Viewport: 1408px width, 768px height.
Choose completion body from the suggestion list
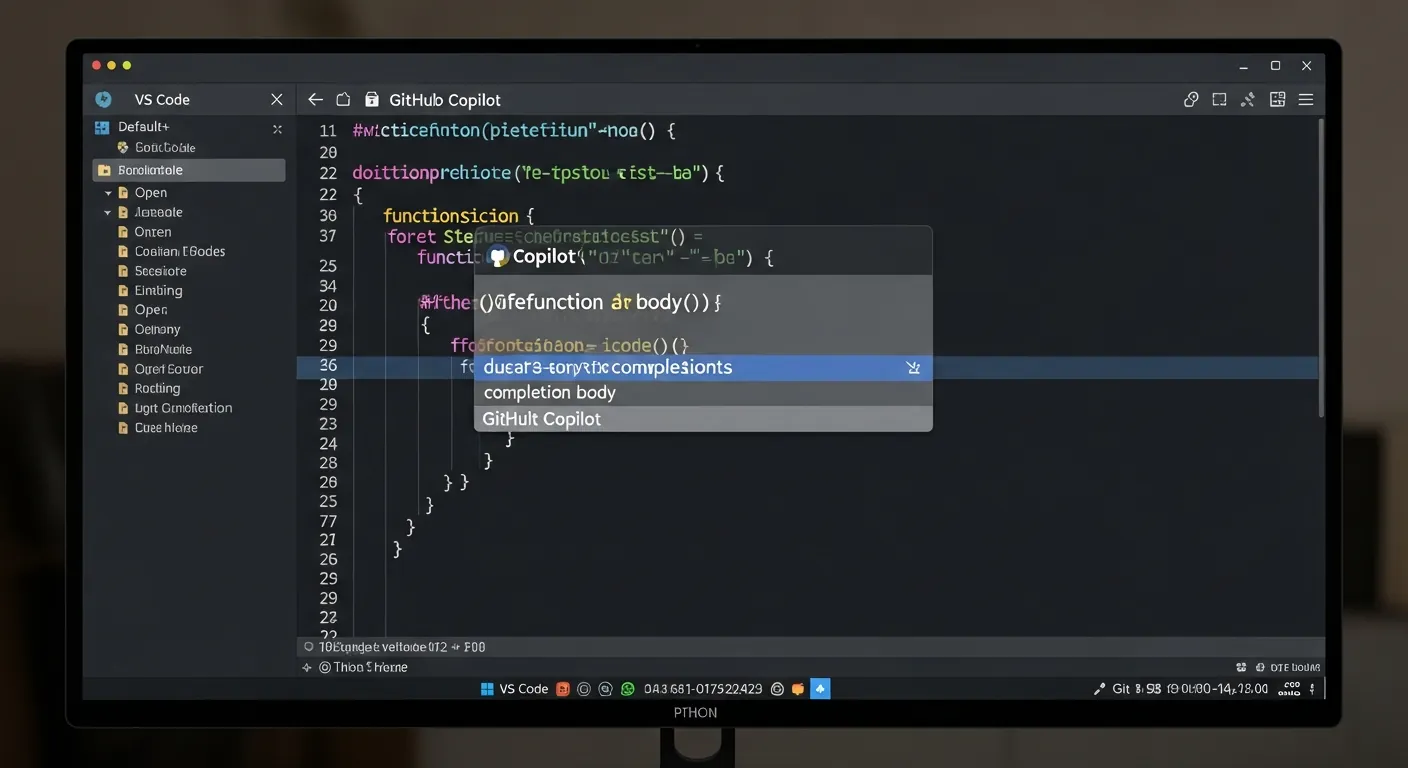tap(548, 392)
